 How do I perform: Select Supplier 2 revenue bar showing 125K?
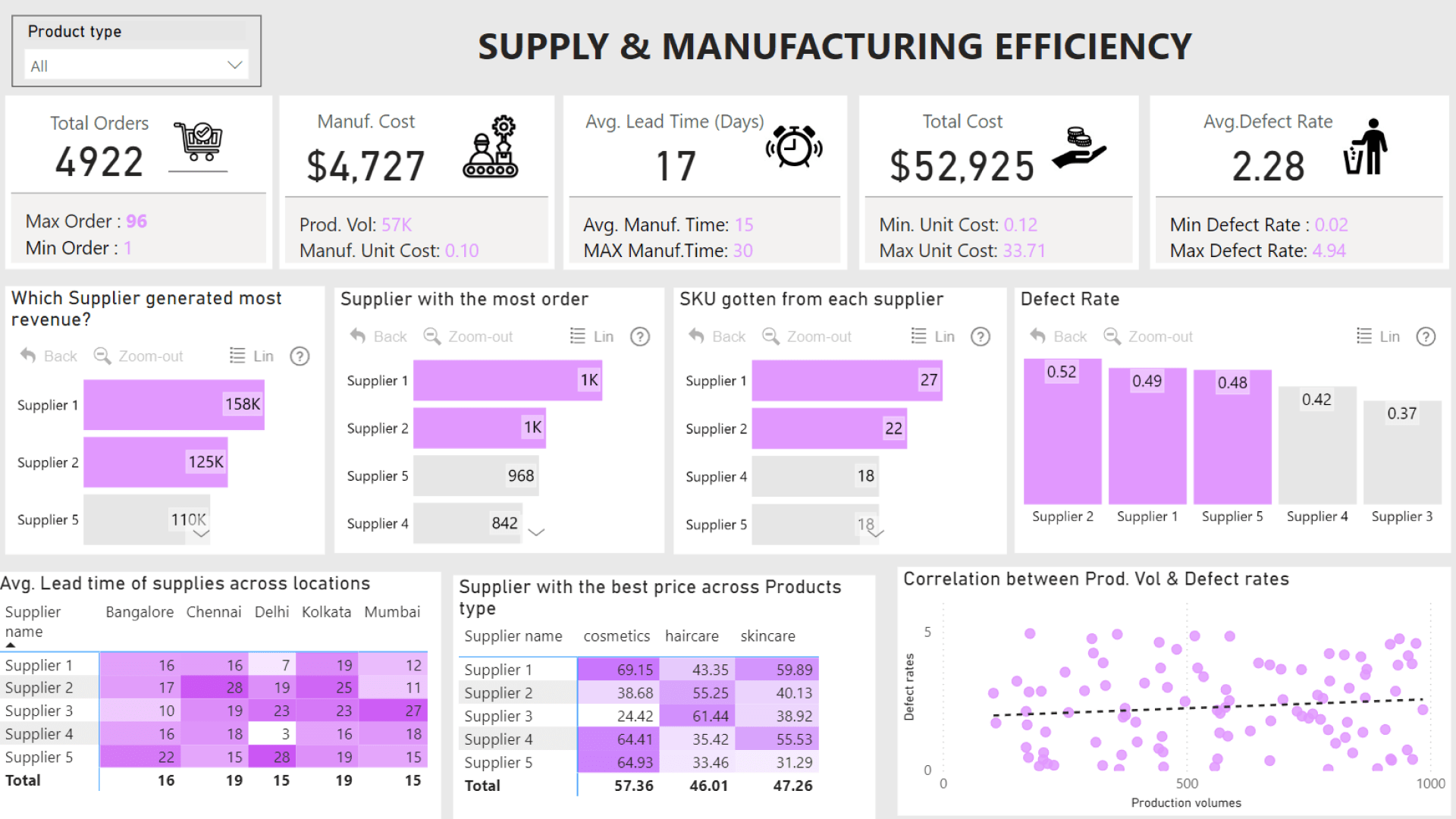click(x=155, y=462)
